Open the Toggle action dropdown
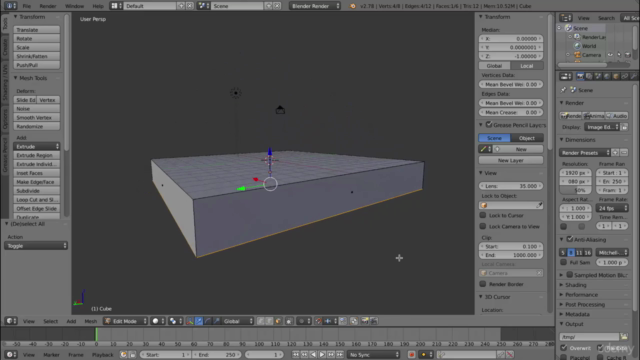640x360 pixels. coord(36,246)
